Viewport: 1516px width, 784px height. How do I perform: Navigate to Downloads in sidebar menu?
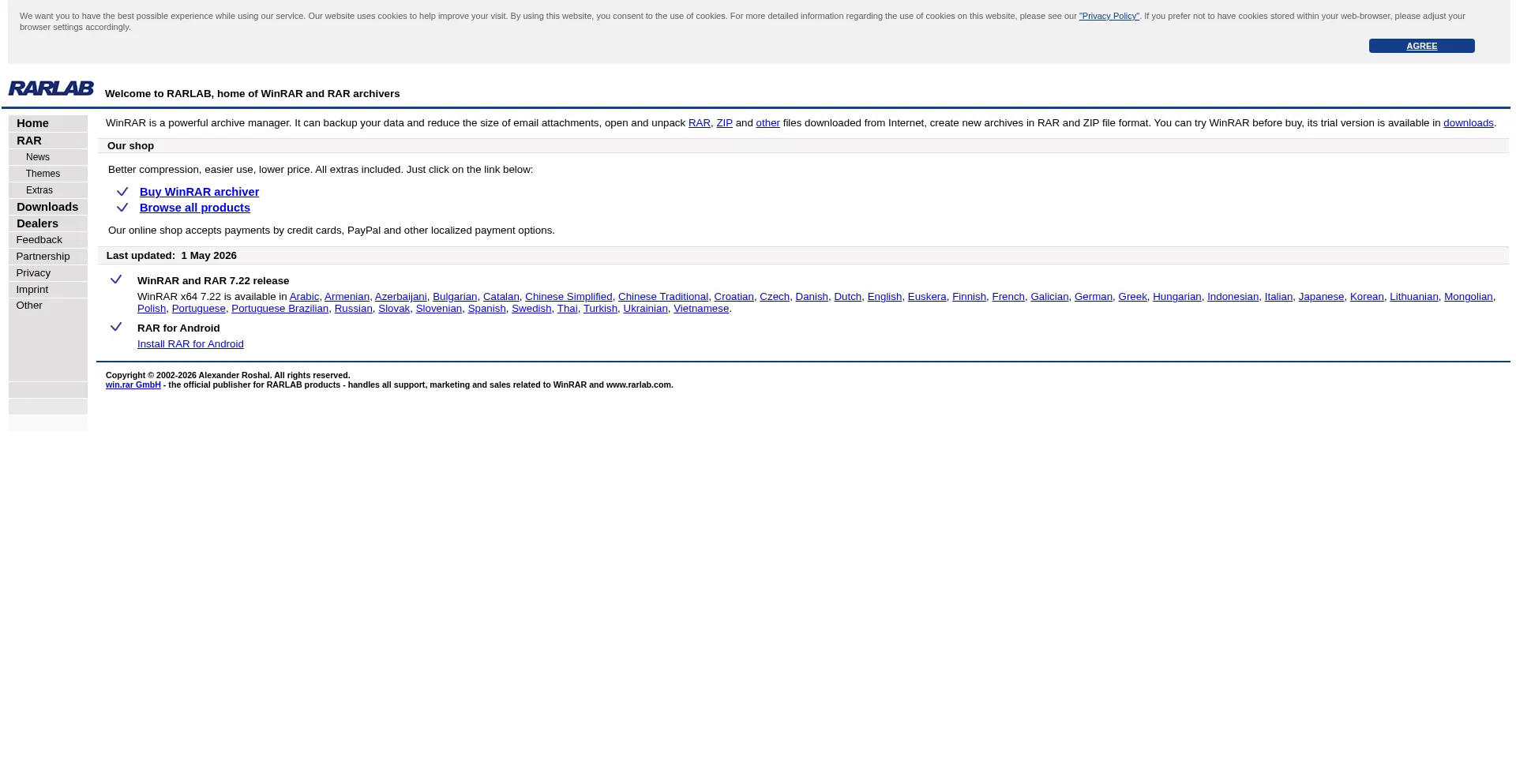click(47, 207)
